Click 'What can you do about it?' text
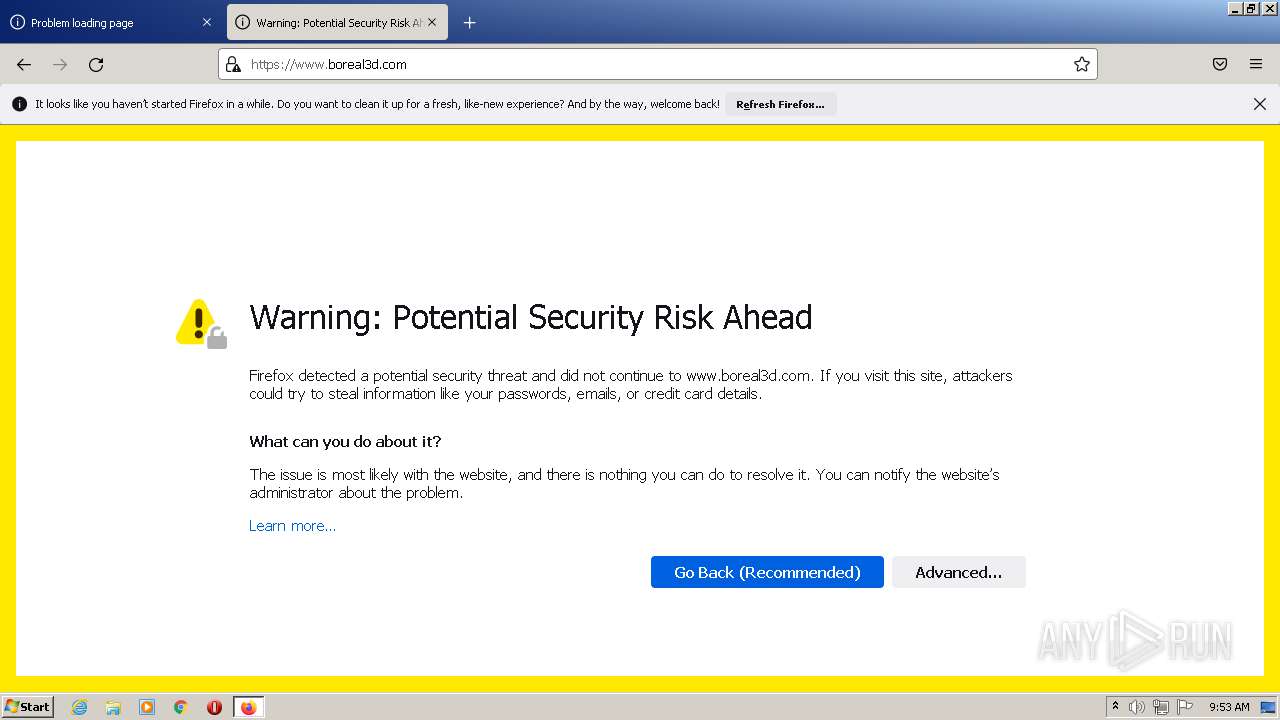Image resolution: width=1280 pixels, height=720 pixels. (x=345, y=441)
